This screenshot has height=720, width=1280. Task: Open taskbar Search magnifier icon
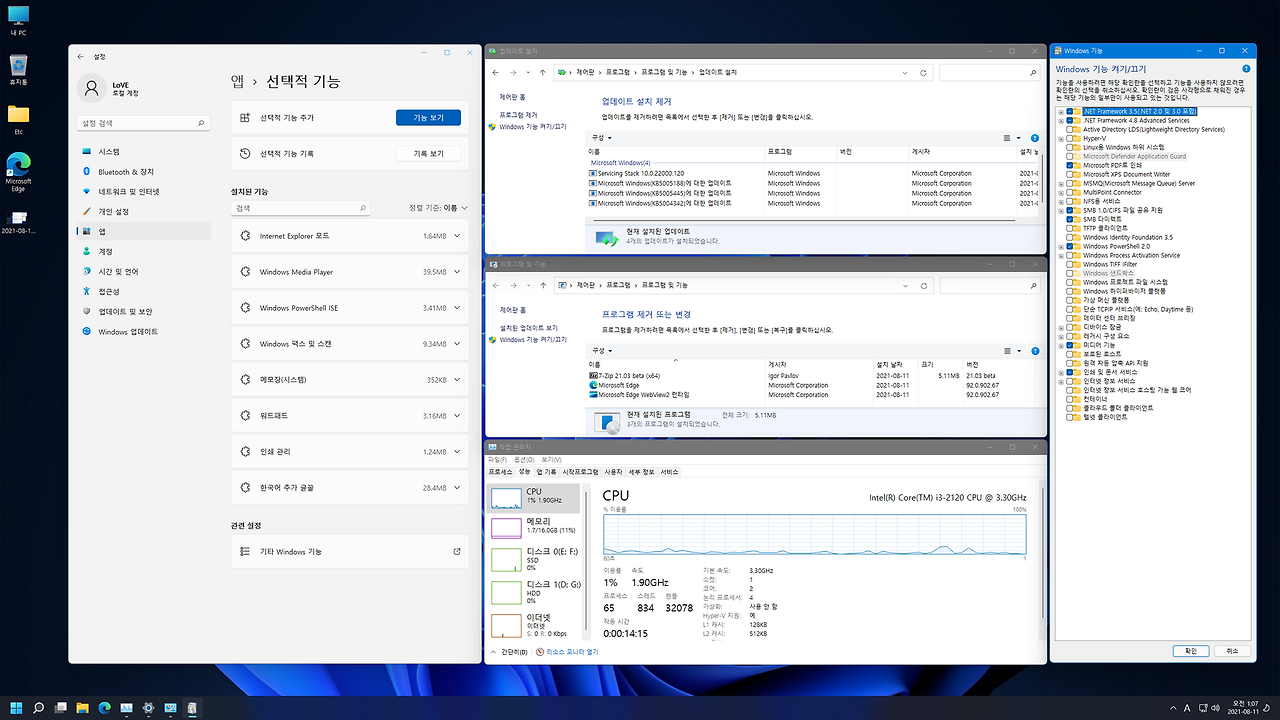38,708
